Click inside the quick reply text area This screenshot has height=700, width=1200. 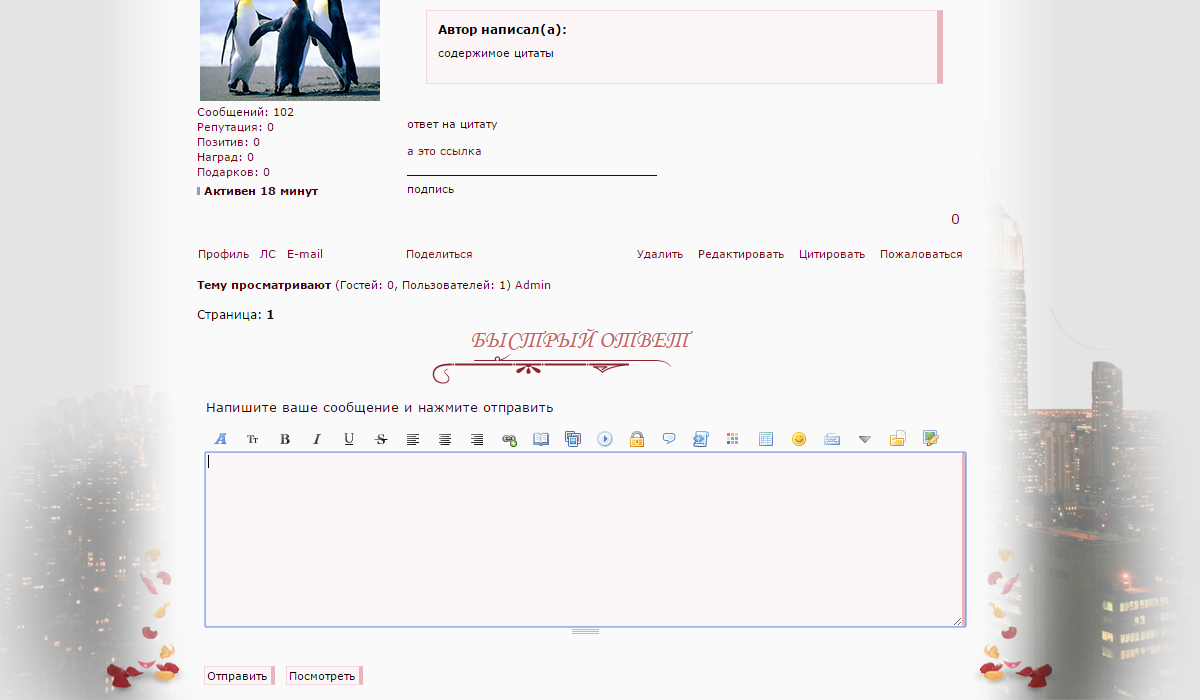(x=584, y=540)
